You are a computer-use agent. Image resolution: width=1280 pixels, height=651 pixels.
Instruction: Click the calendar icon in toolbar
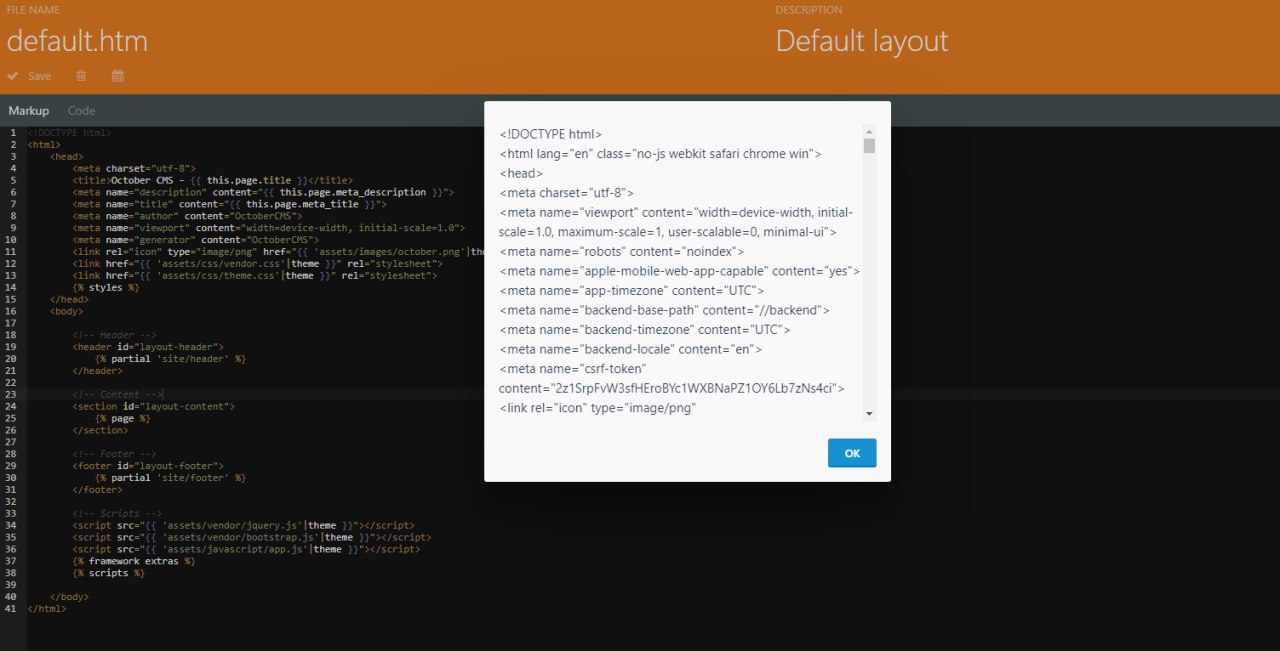tap(118, 76)
